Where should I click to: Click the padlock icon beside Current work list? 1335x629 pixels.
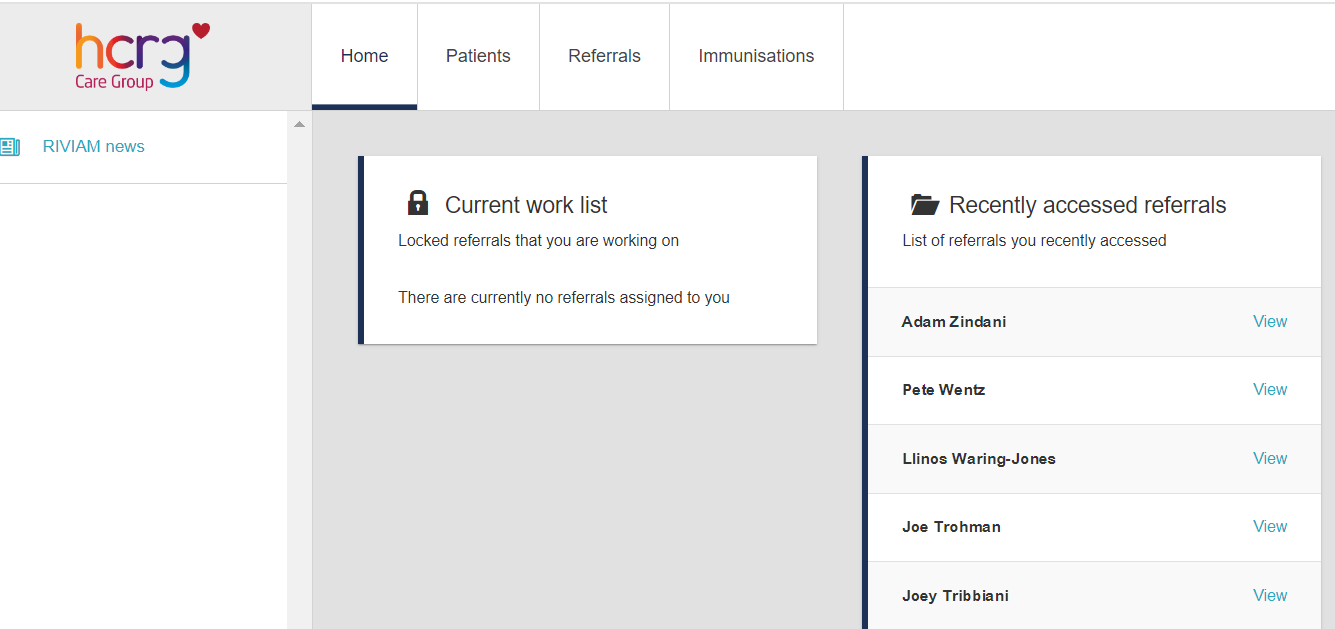pyautogui.click(x=418, y=203)
